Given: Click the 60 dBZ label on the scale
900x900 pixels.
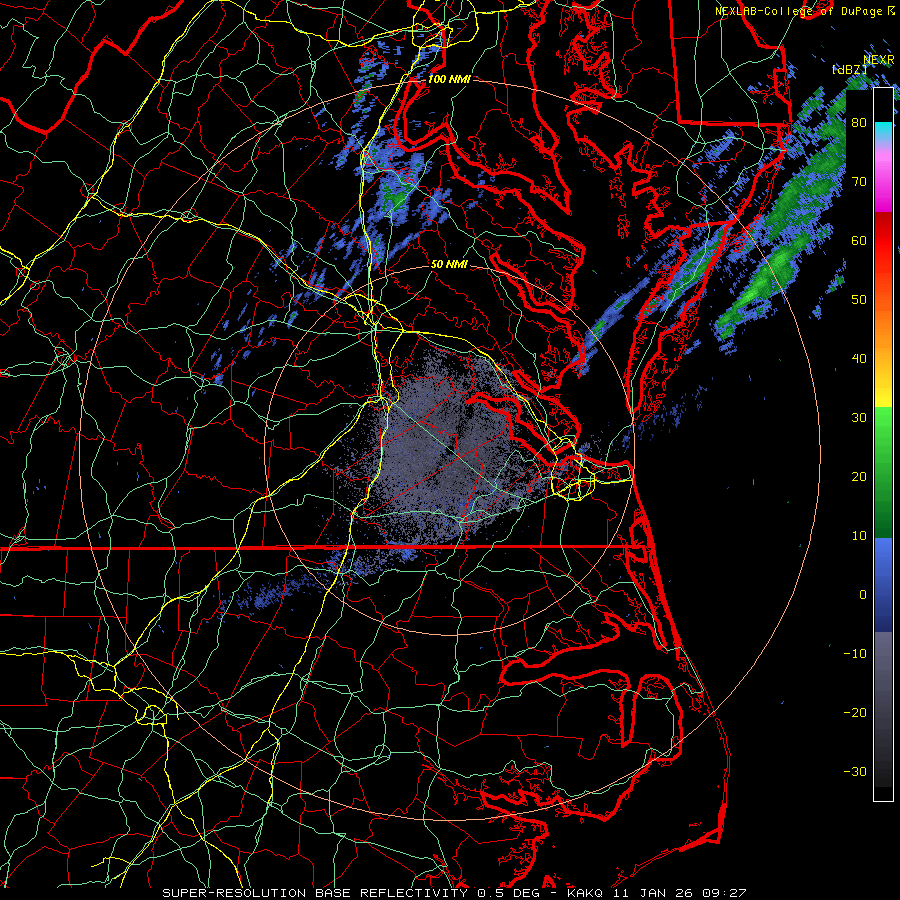Looking at the screenshot, I should (859, 241).
